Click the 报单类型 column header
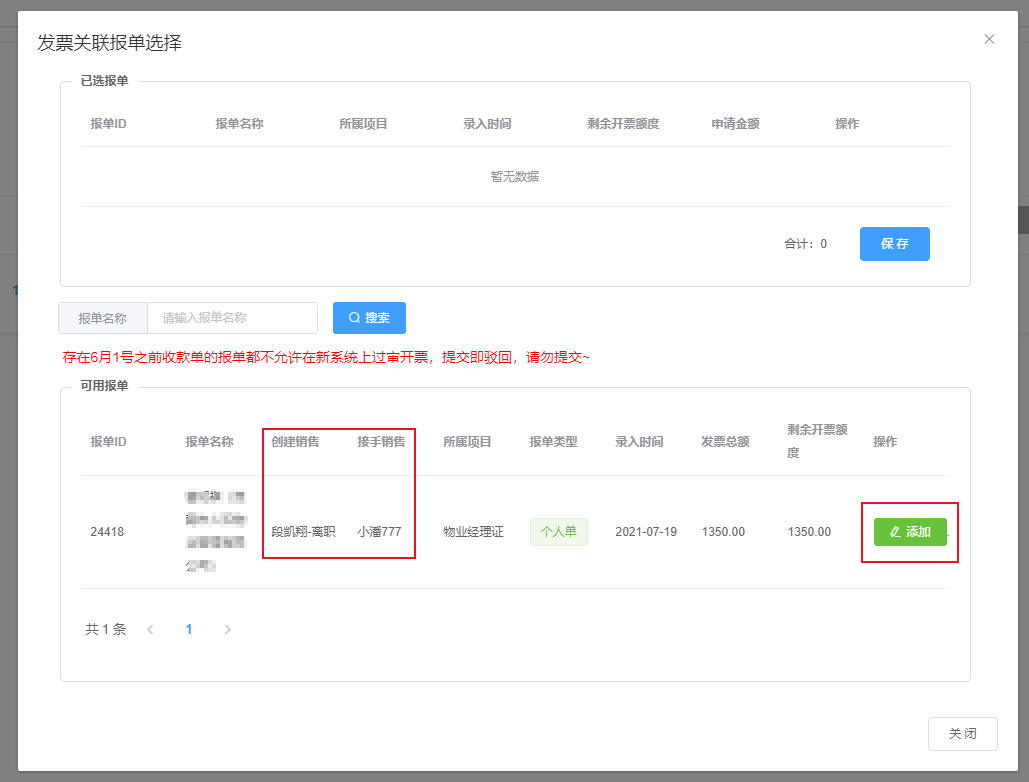Image resolution: width=1029 pixels, height=782 pixels. tap(553, 442)
